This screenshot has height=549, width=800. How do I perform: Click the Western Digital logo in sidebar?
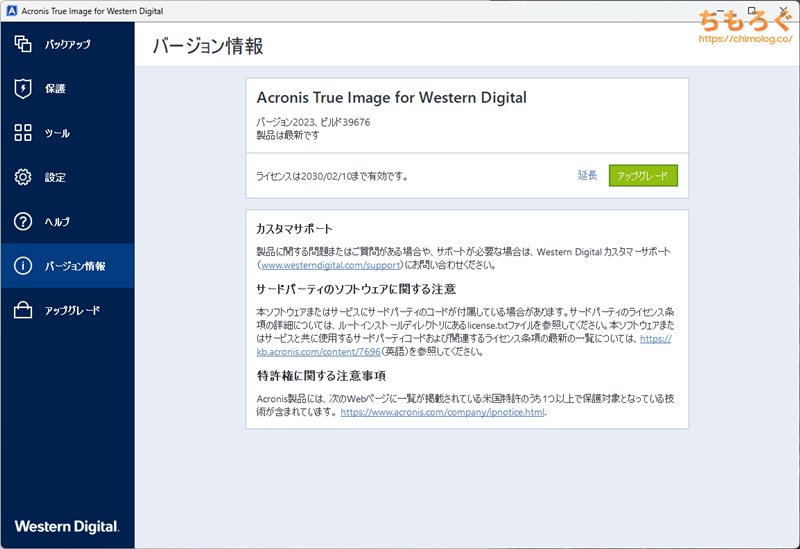[x=67, y=526]
